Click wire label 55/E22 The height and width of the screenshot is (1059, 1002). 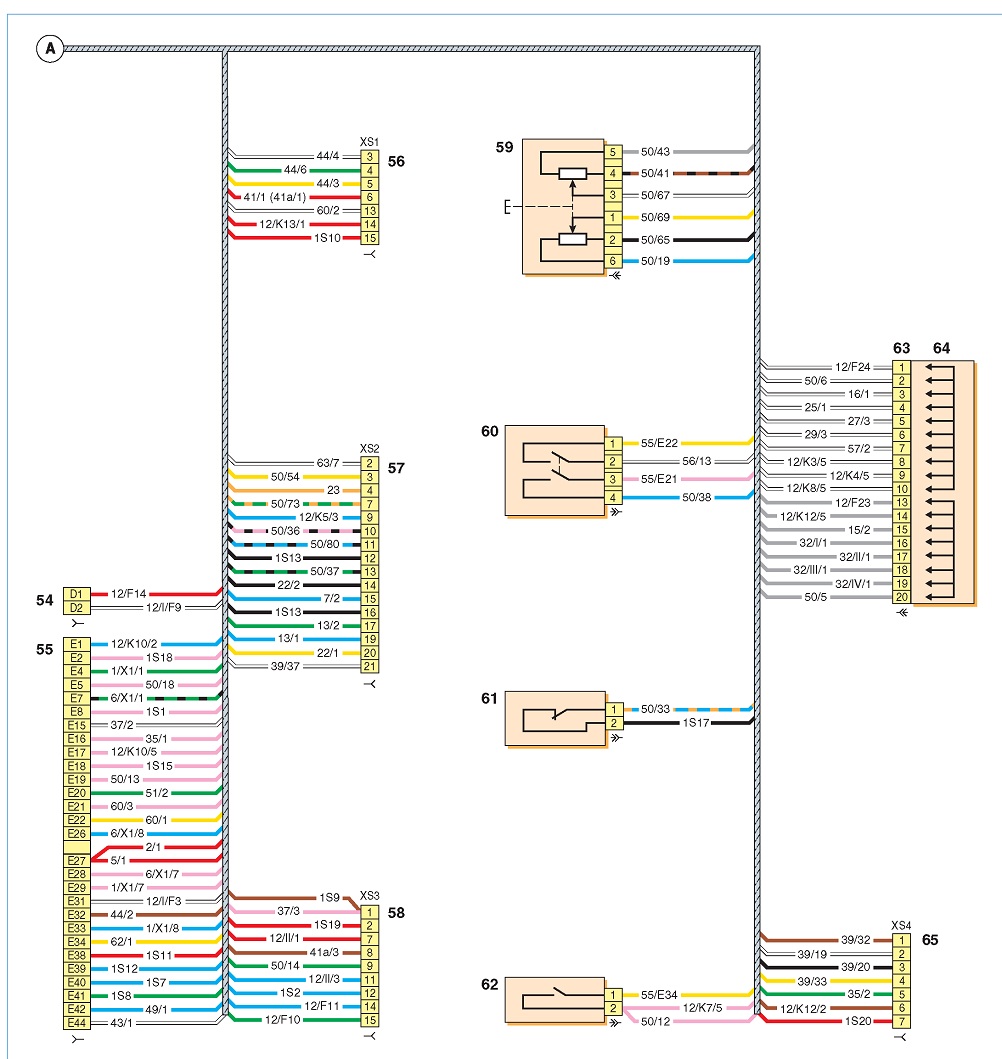[659, 443]
